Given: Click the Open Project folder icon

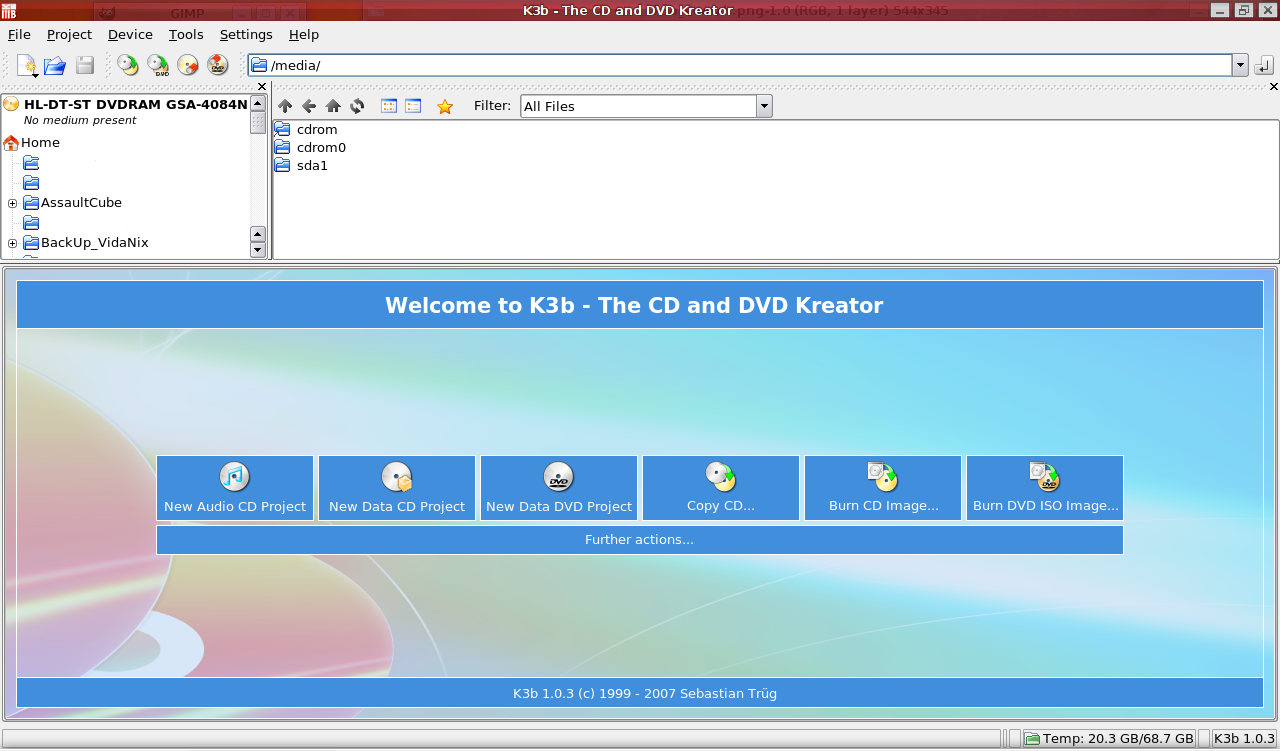Looking at the screenshot, I should [x=55, y=66].
